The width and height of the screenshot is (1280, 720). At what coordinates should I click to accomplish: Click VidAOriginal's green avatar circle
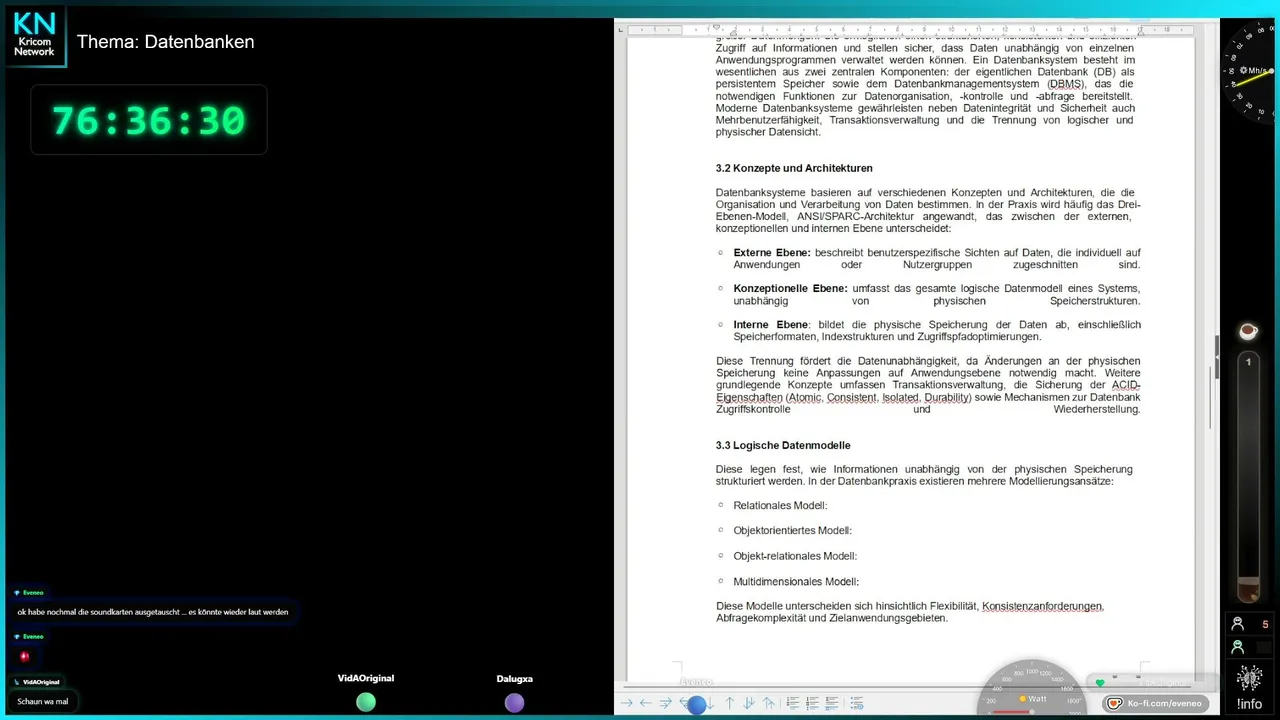pos(366,702)
